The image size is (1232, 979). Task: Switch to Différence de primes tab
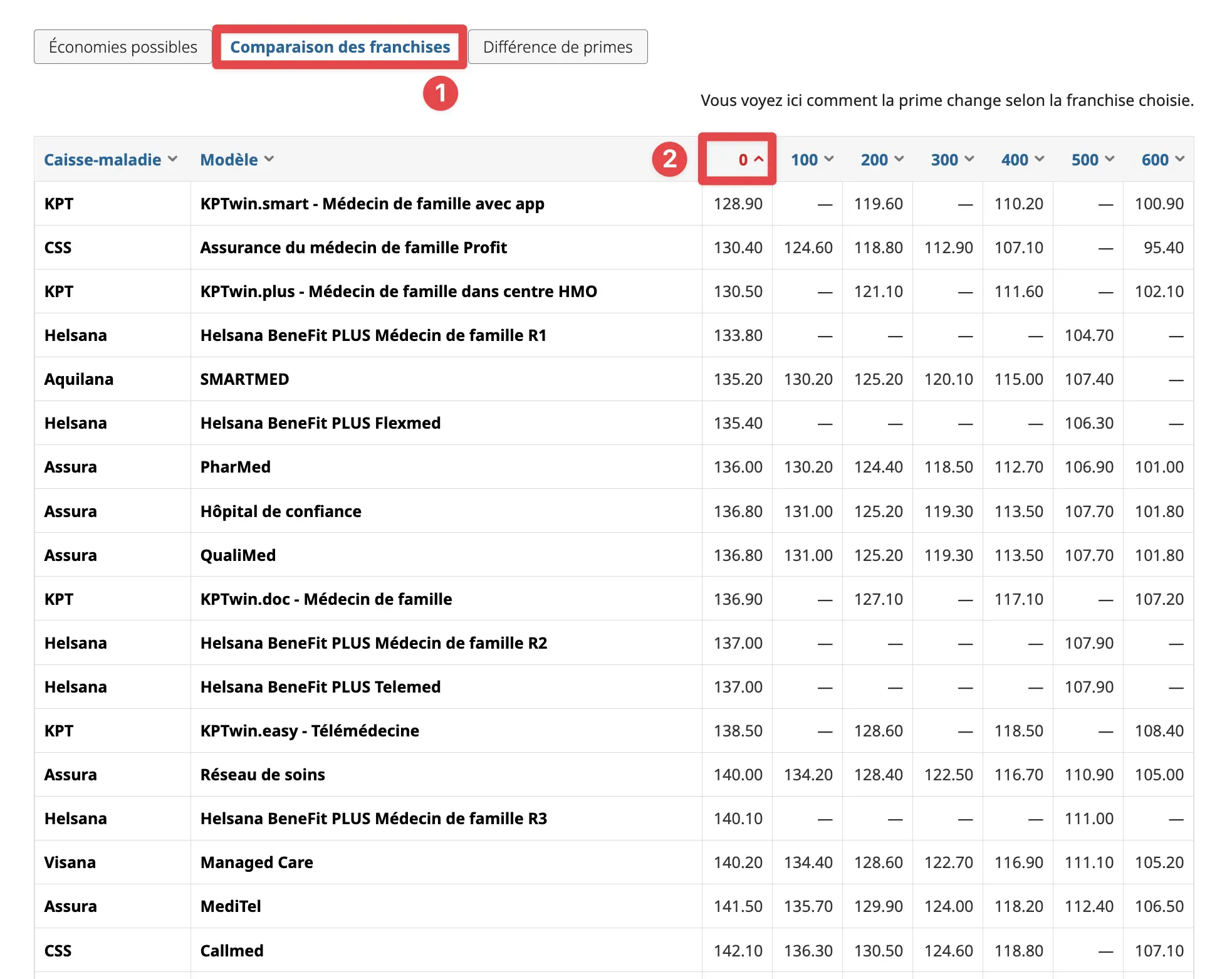[558, 47]
